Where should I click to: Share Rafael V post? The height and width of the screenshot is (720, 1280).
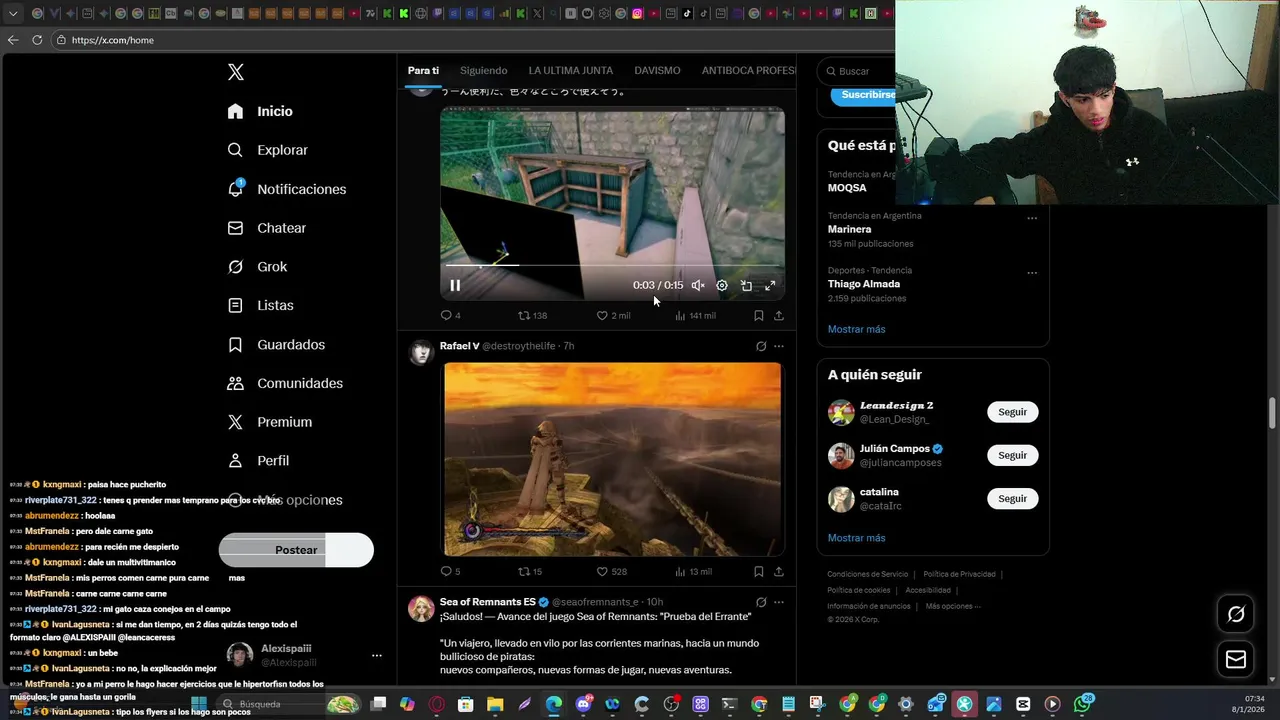point(779,572)
